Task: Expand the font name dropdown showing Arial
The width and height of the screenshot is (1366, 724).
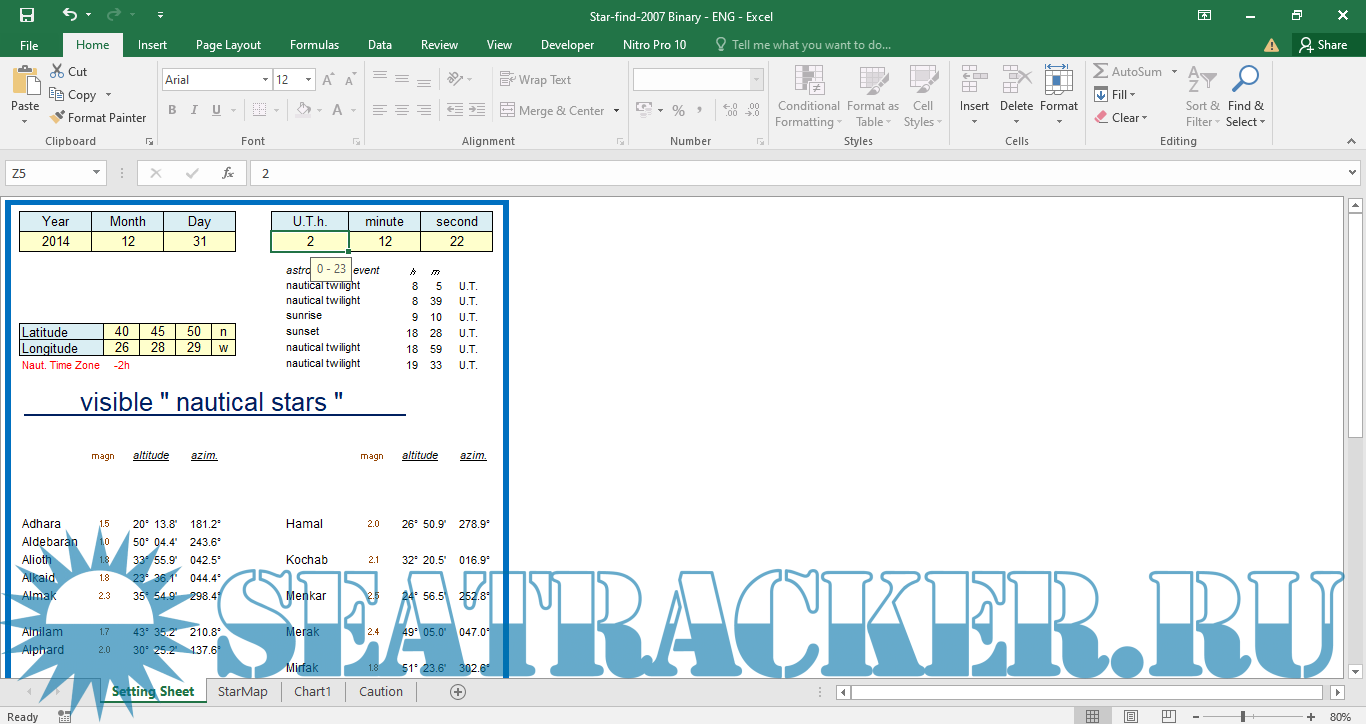Action: [265, 80]
